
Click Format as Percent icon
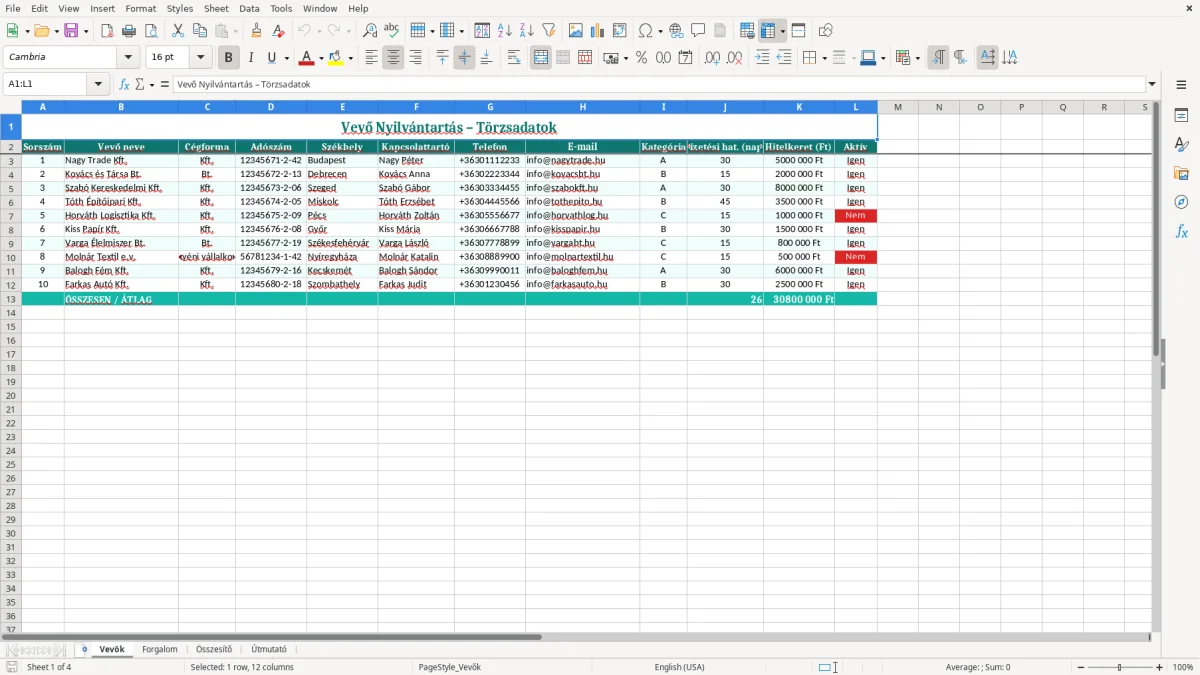point(641,58)
